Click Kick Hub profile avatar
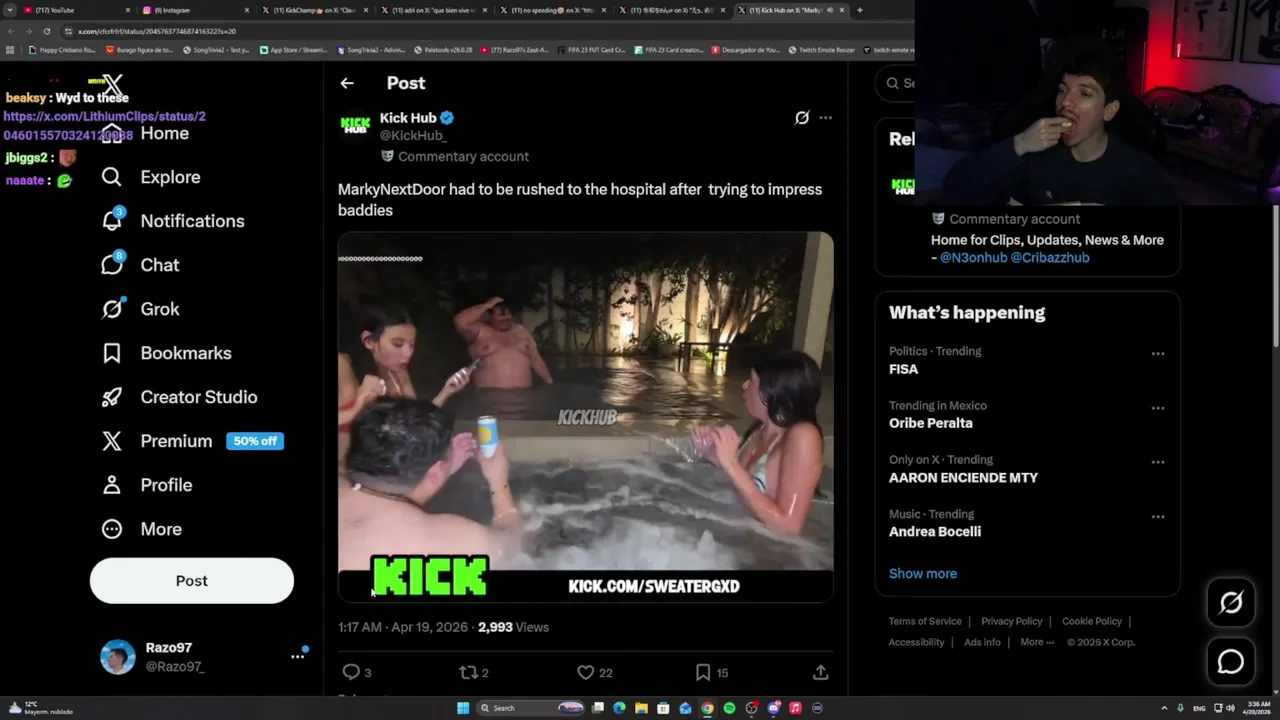The width and height of the screenshot is (1280, 720). (355, 126)
